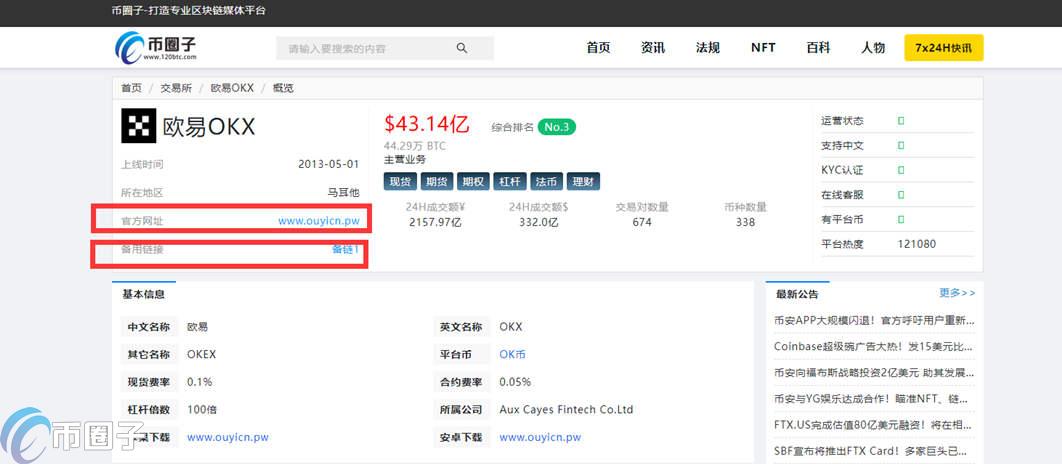1062x464 pixels.
Task: Click the 理财 business tag
Action: [x=583, y=182]
